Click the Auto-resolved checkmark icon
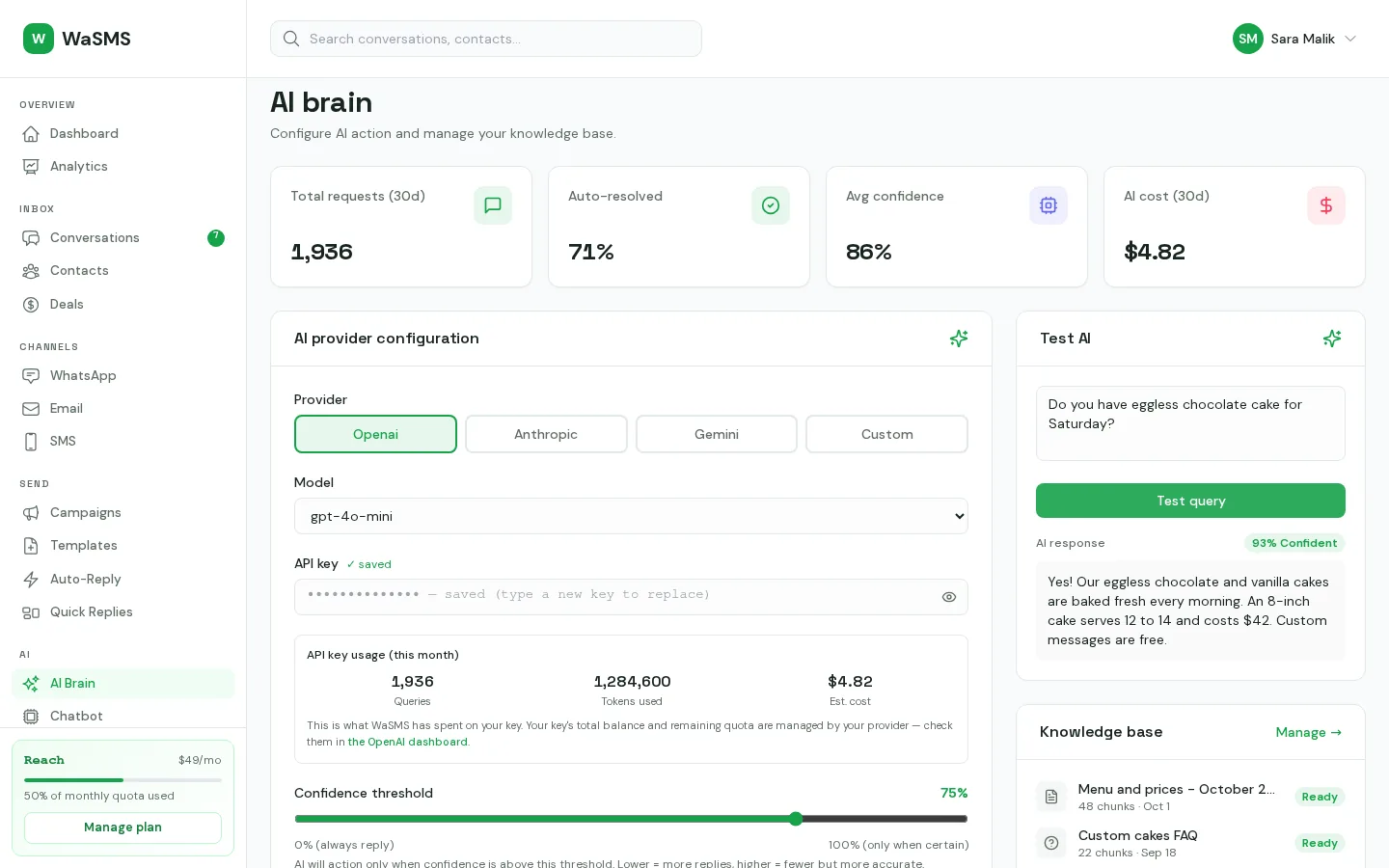This screenshot has height=868, width=1389. (x=771, y=205)
